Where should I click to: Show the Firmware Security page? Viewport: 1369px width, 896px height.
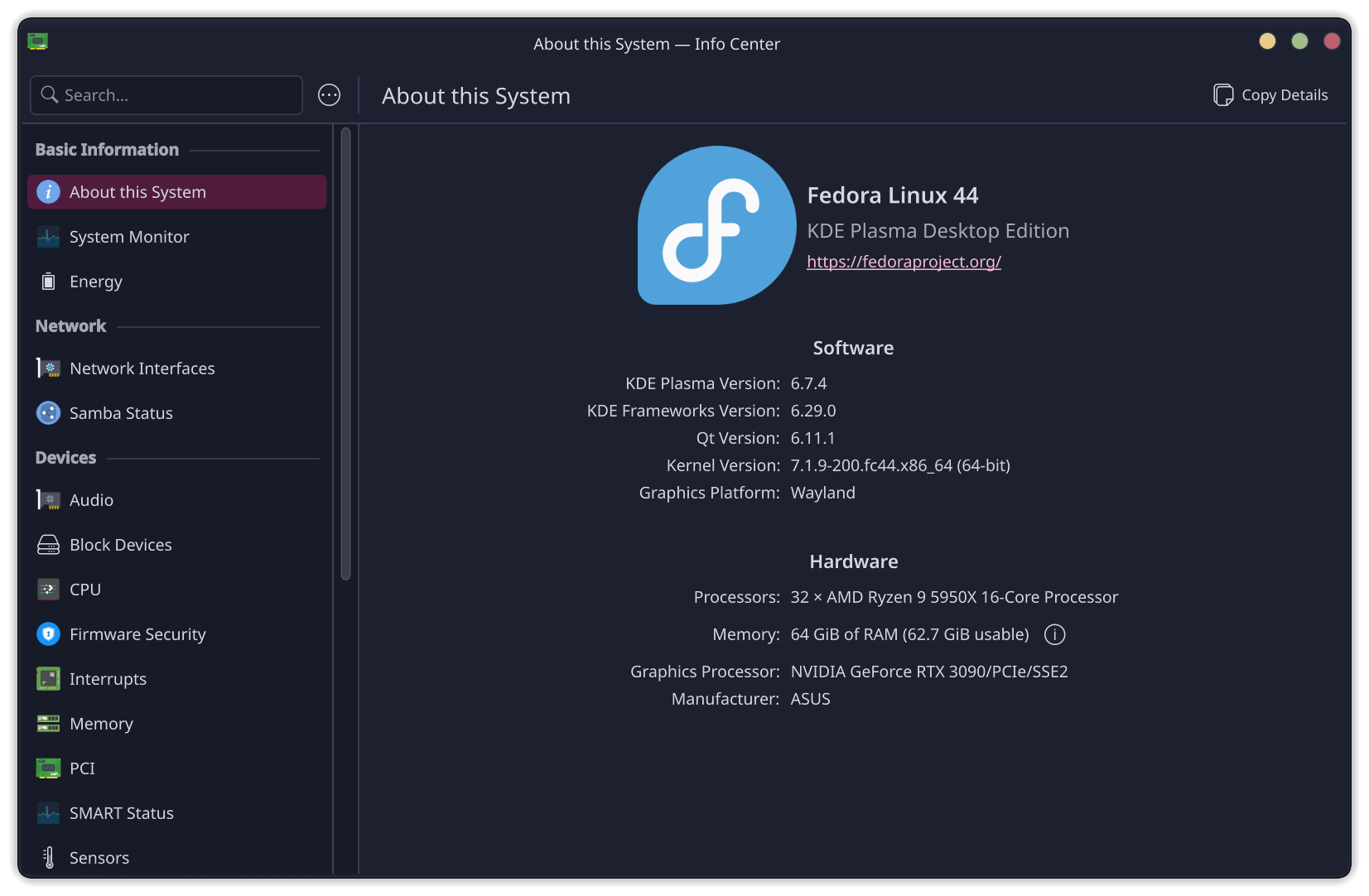(176, 634)
